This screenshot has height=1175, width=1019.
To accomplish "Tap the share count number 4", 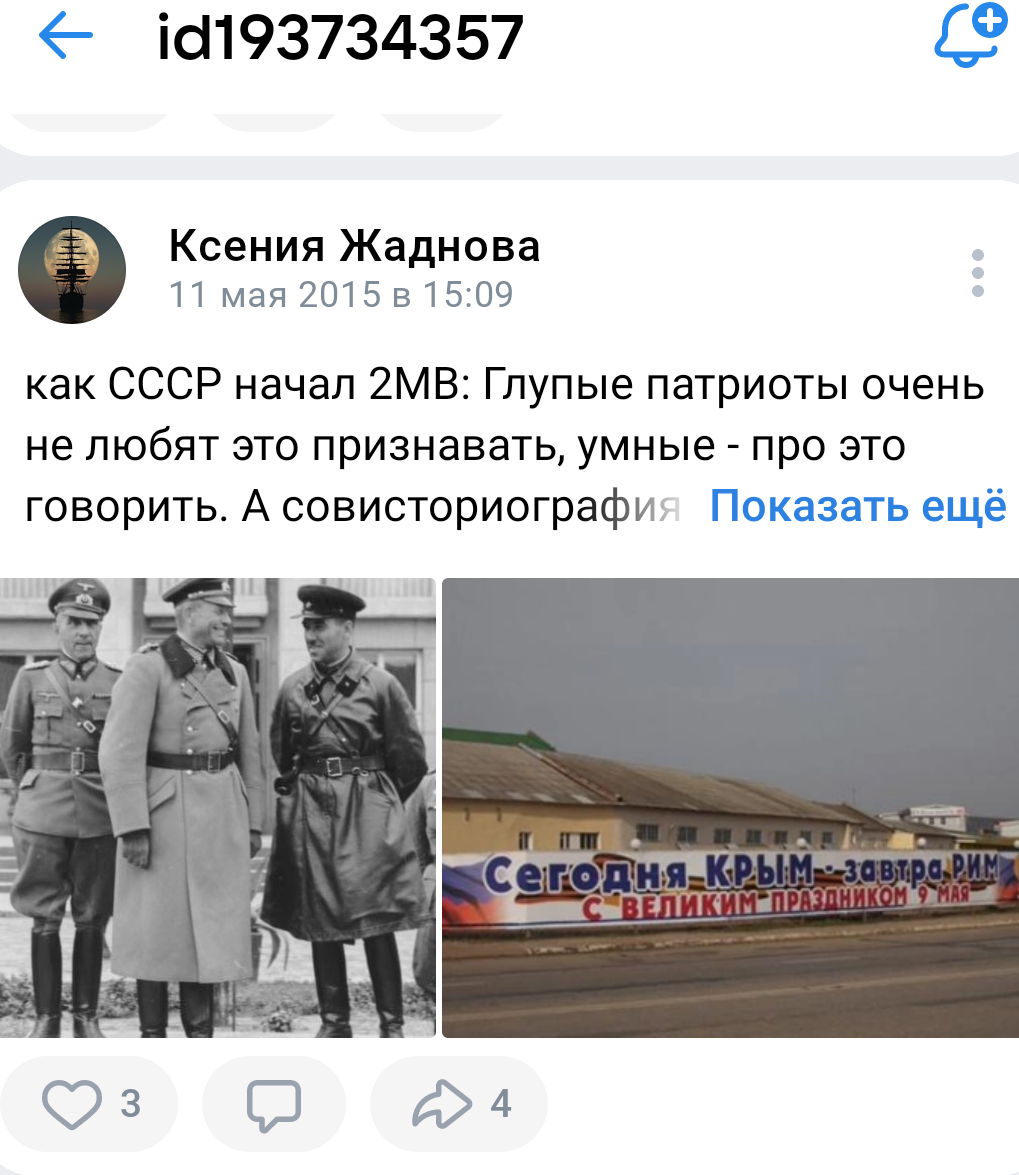I will coord(501,1104).
